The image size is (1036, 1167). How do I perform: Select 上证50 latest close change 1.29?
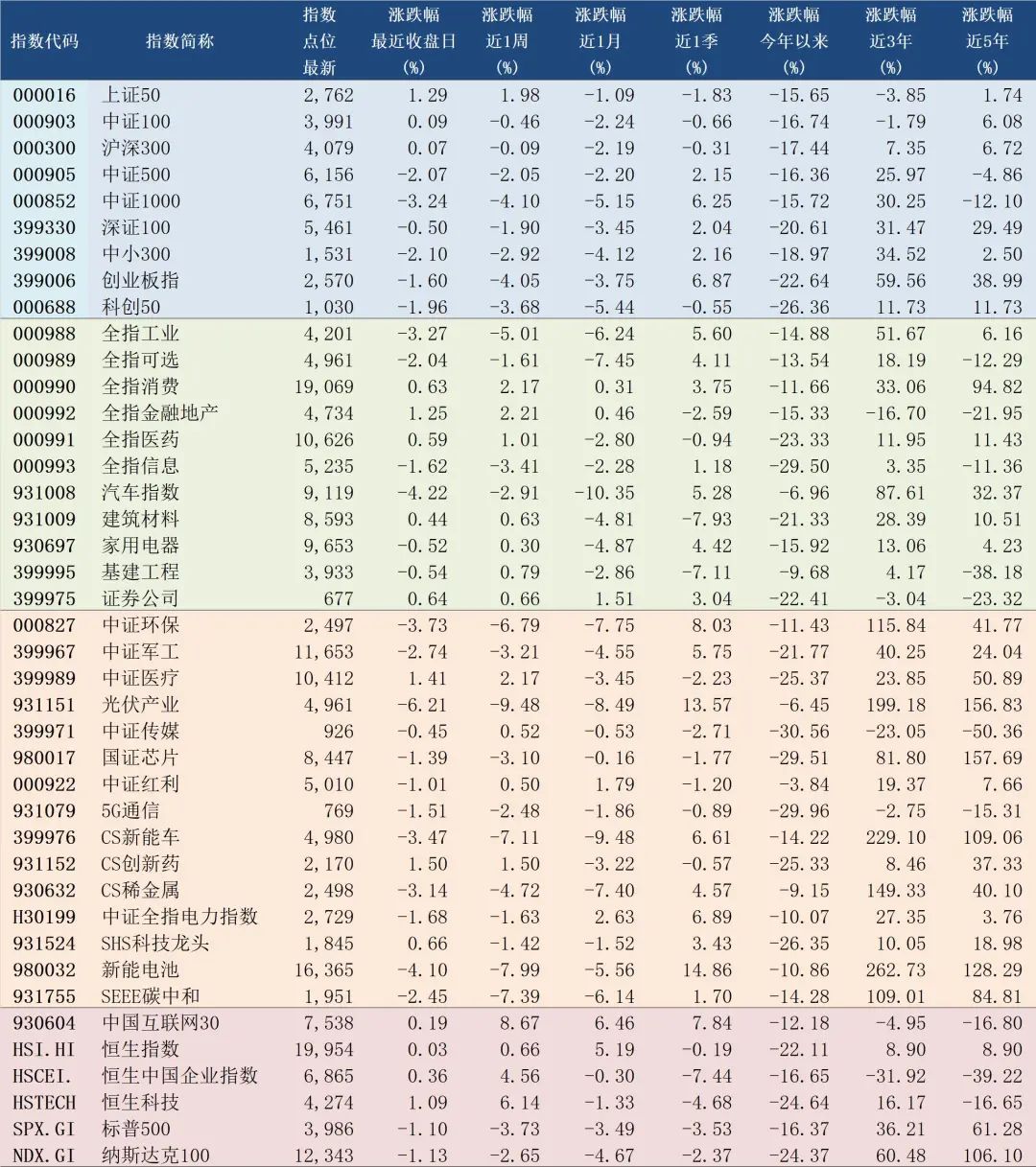click(428, 95)
